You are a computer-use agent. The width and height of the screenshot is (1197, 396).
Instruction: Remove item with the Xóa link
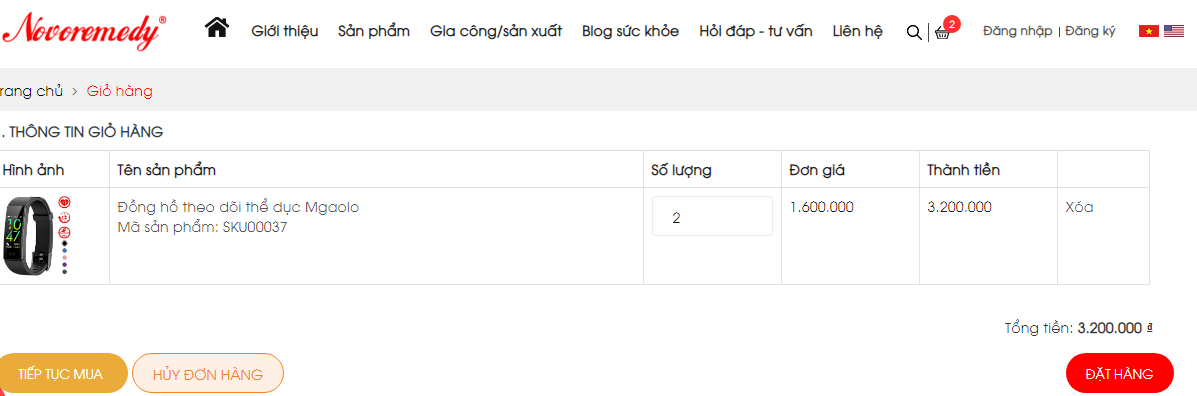click(x=1079, y=207)
